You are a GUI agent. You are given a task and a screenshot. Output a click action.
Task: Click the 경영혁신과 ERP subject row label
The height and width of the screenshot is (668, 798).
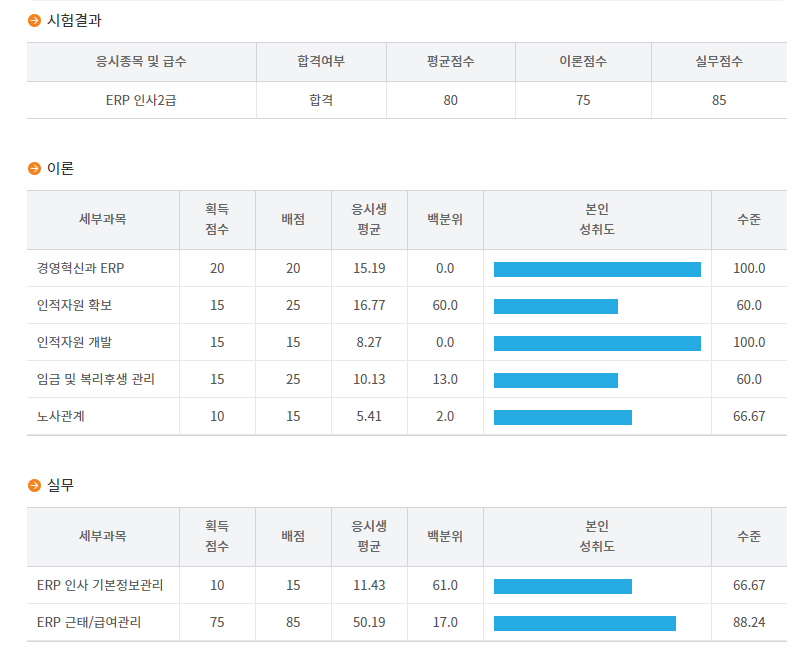80,268
